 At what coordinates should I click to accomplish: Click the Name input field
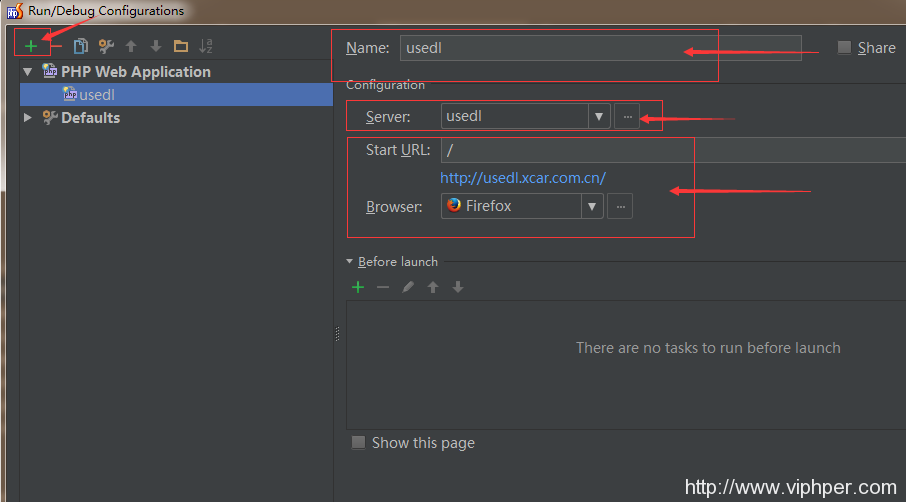[600, 48]
